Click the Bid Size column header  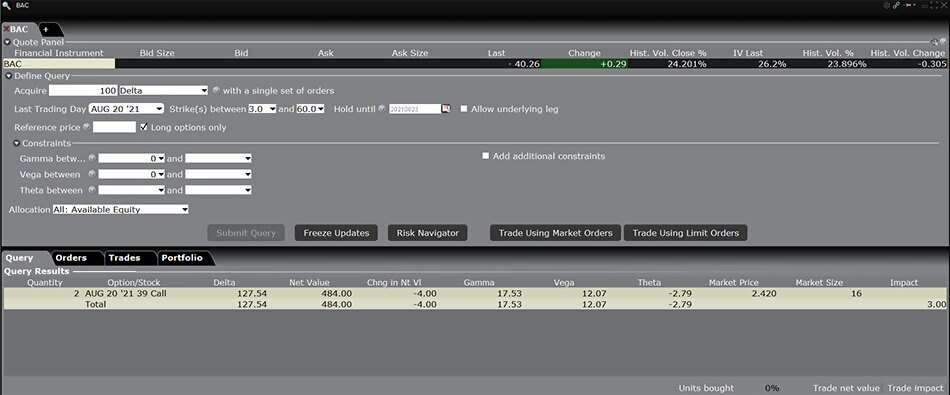(157, 53)
